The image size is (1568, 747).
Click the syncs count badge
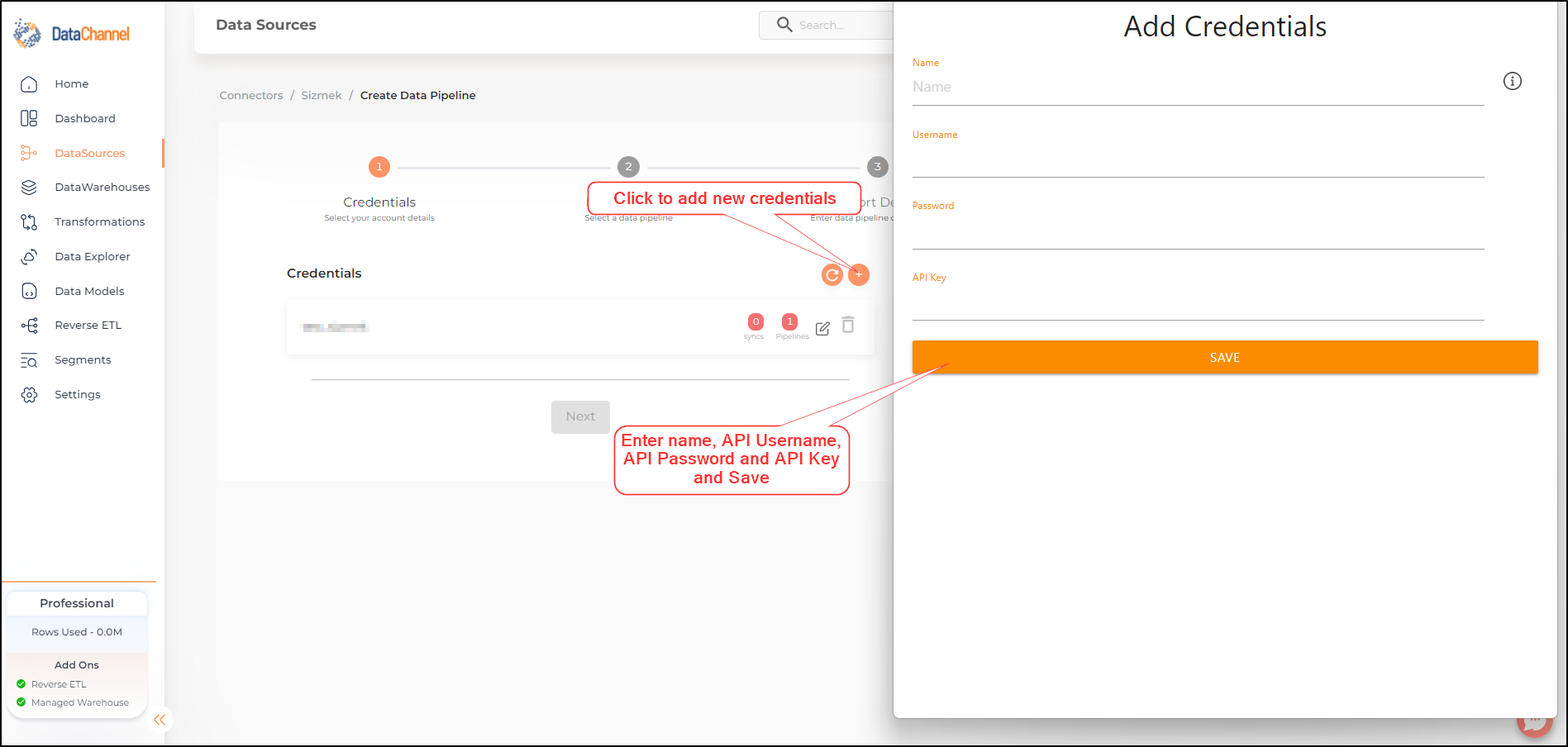click(755, 321)
